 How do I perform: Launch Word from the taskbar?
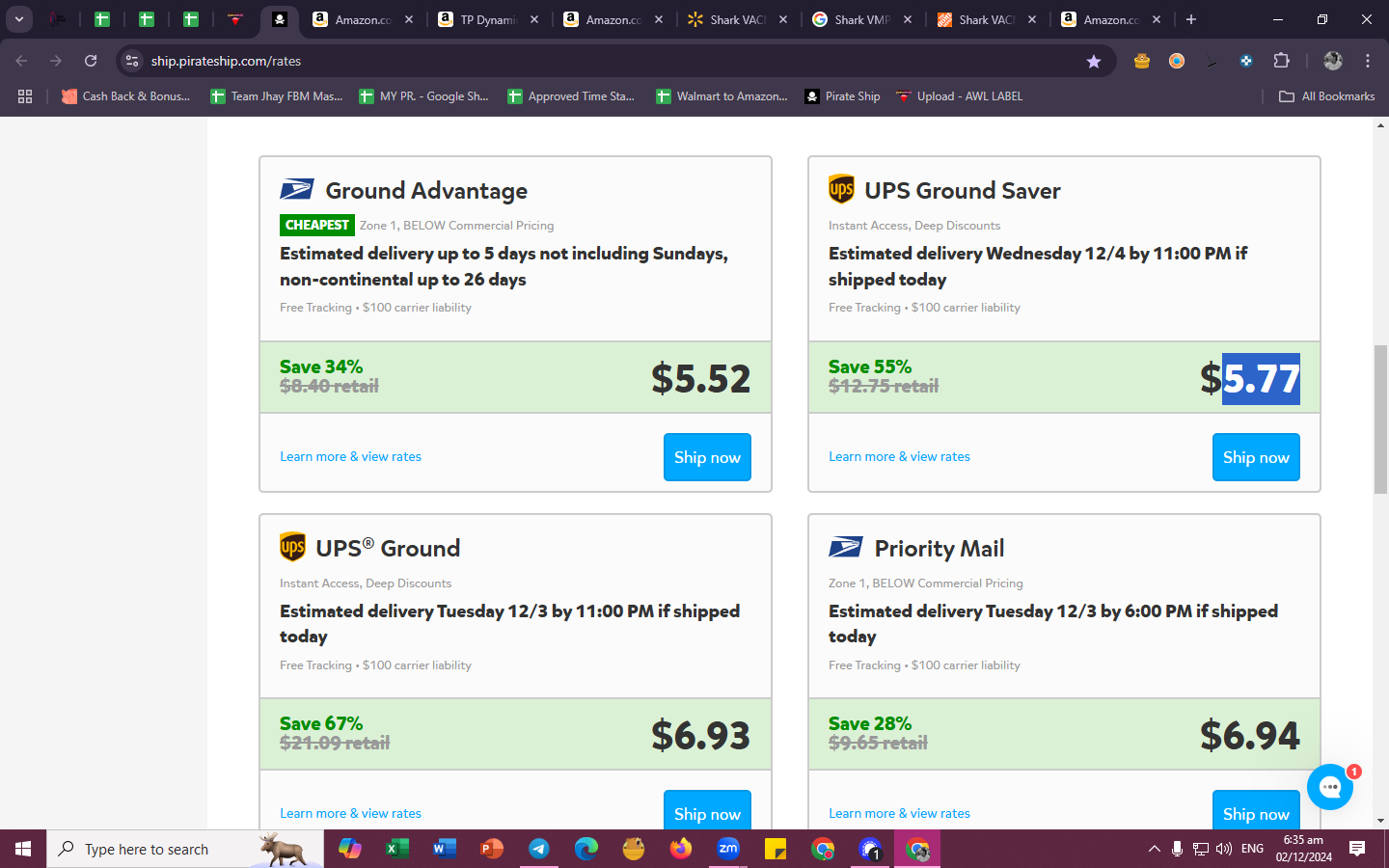coord(444,849)
